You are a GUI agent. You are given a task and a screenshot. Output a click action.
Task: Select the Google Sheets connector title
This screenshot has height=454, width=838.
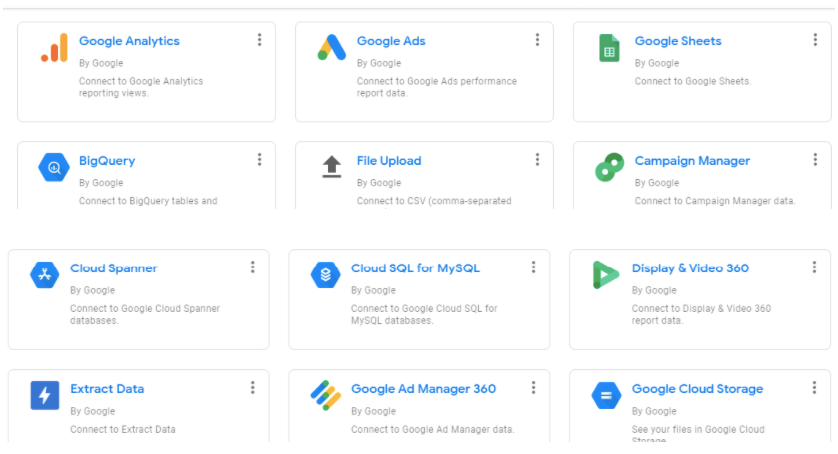(678, 41)
